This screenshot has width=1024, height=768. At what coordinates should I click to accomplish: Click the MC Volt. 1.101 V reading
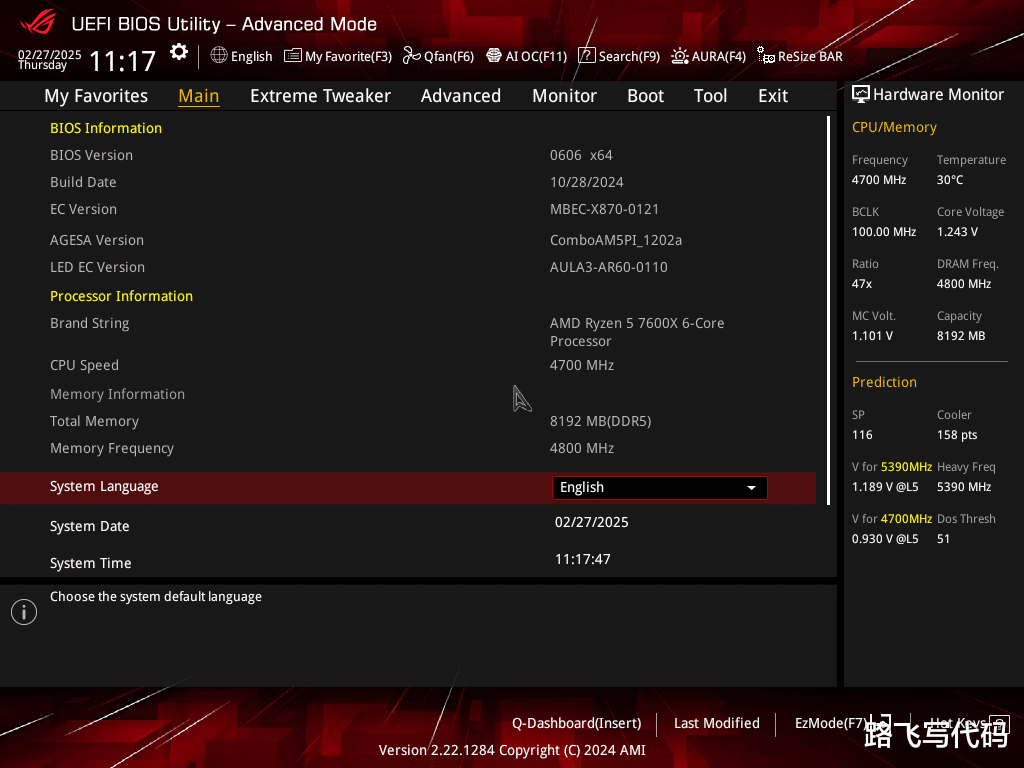click(x=872, y=336)
